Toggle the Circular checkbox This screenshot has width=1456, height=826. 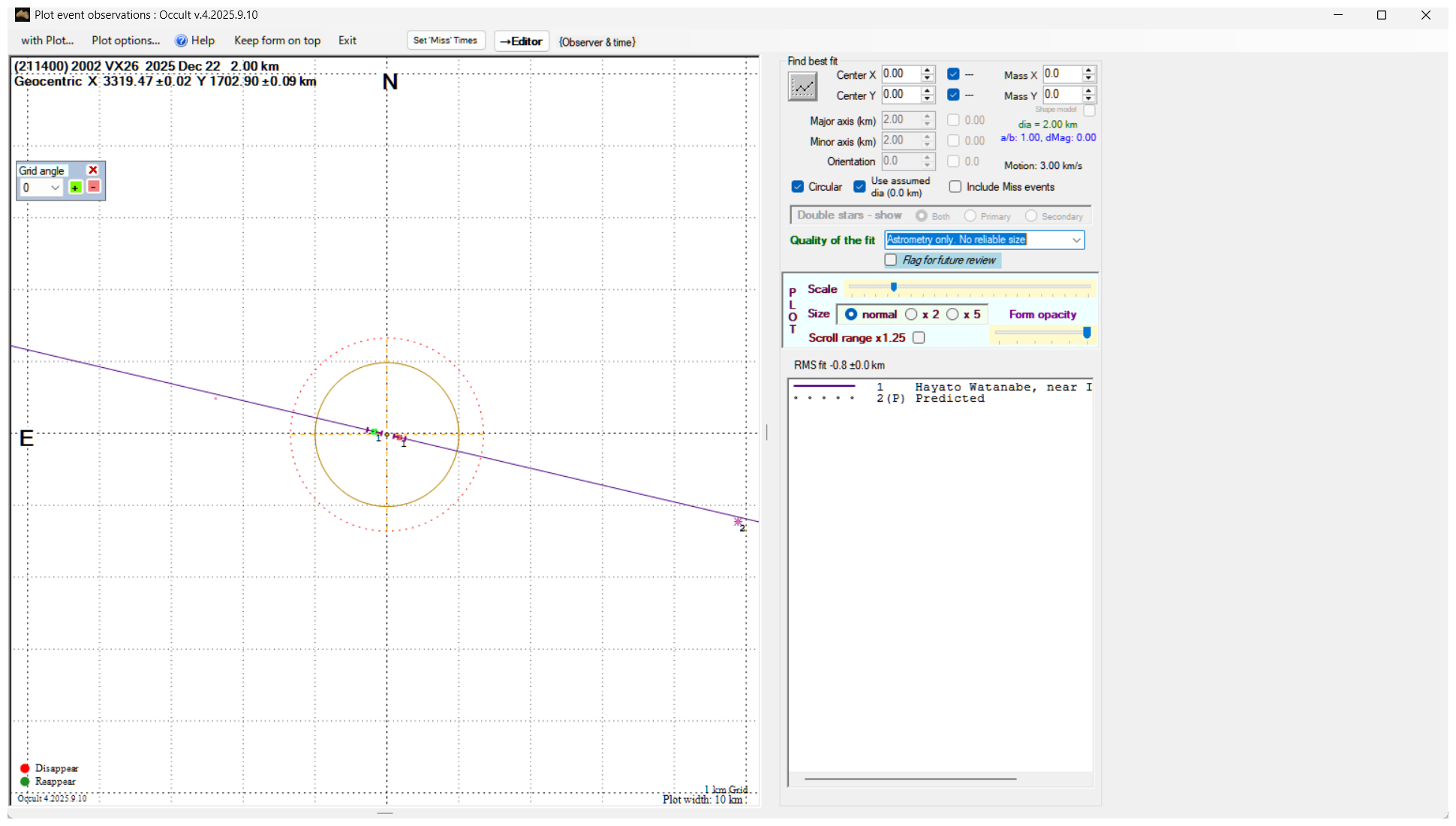pyautogui.click(x=798, y=187)
